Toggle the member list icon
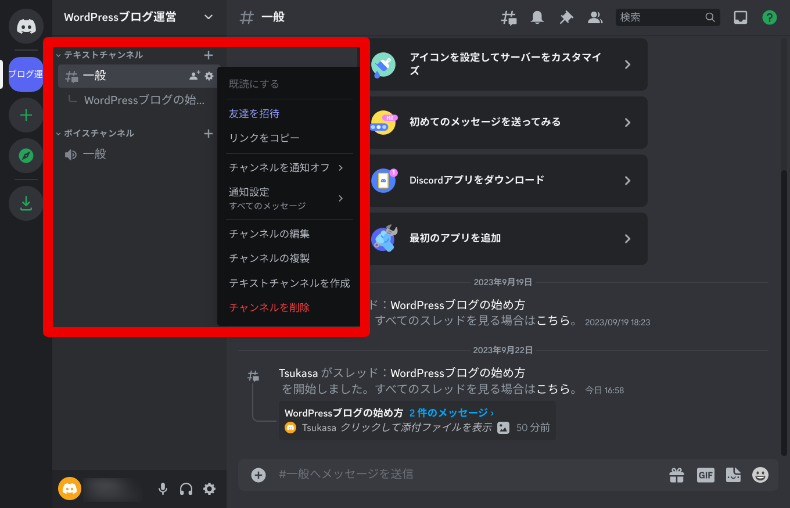The height and width of the screenshot is (508, 790). click(595, 18)
